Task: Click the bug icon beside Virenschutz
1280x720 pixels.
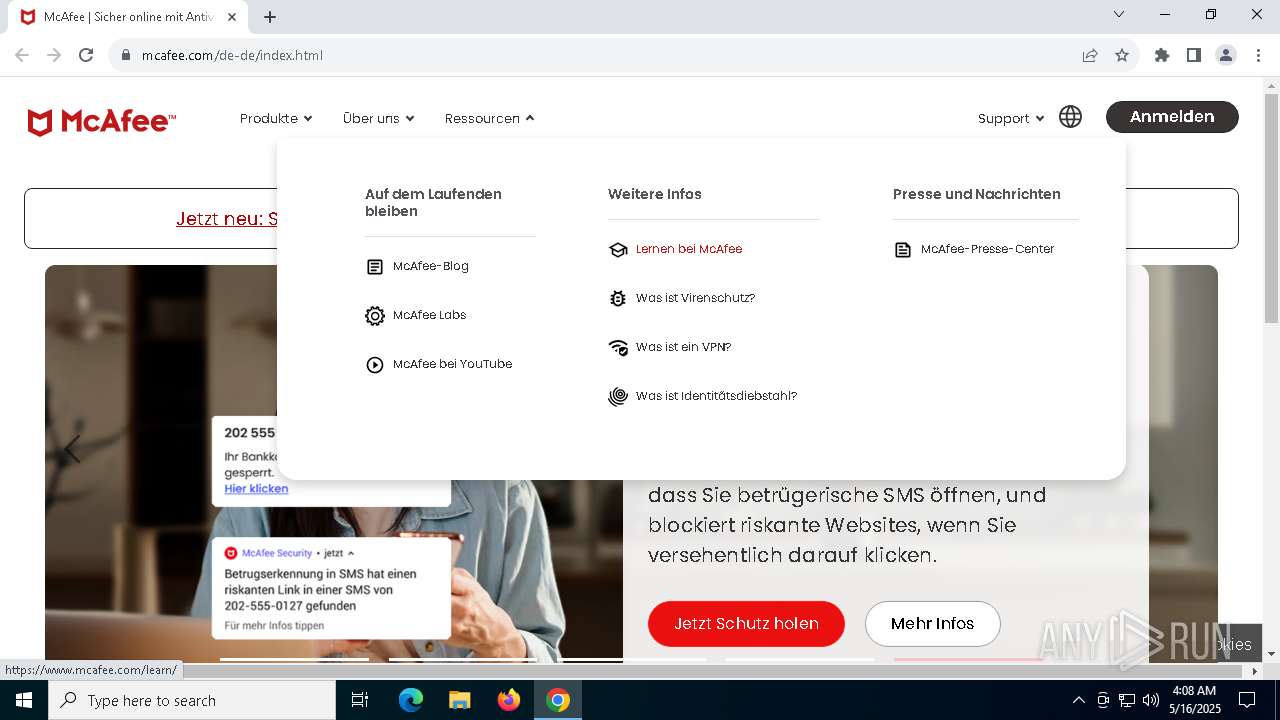Action: coord(618,299)
